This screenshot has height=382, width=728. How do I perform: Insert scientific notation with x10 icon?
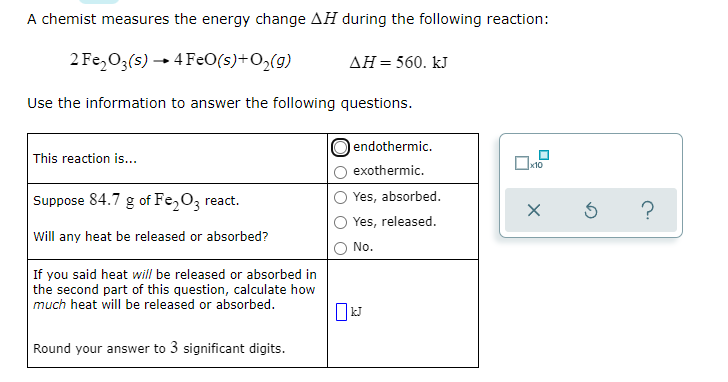[532, 160]
